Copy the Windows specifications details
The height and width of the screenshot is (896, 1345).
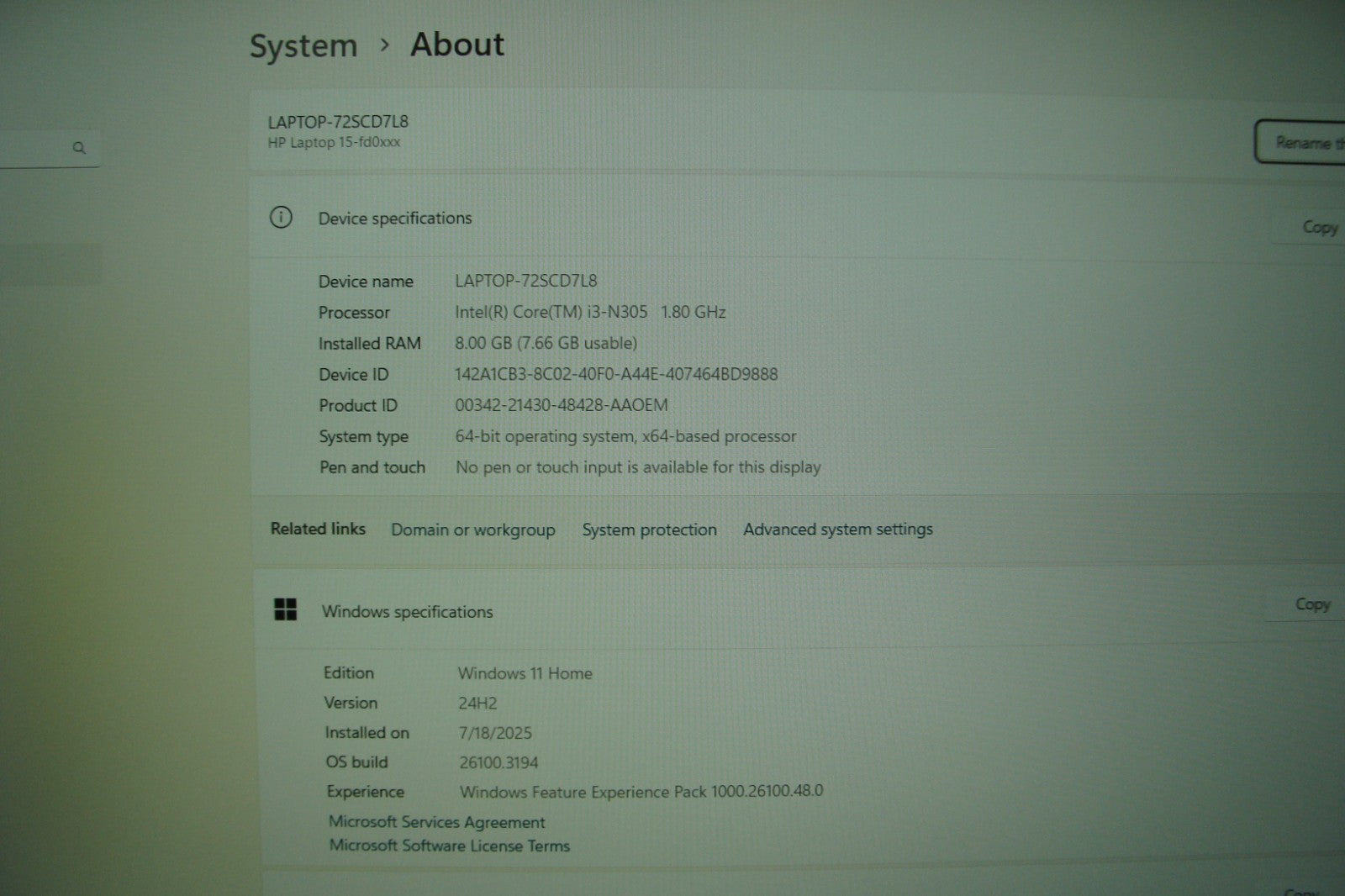point(1311,604)
